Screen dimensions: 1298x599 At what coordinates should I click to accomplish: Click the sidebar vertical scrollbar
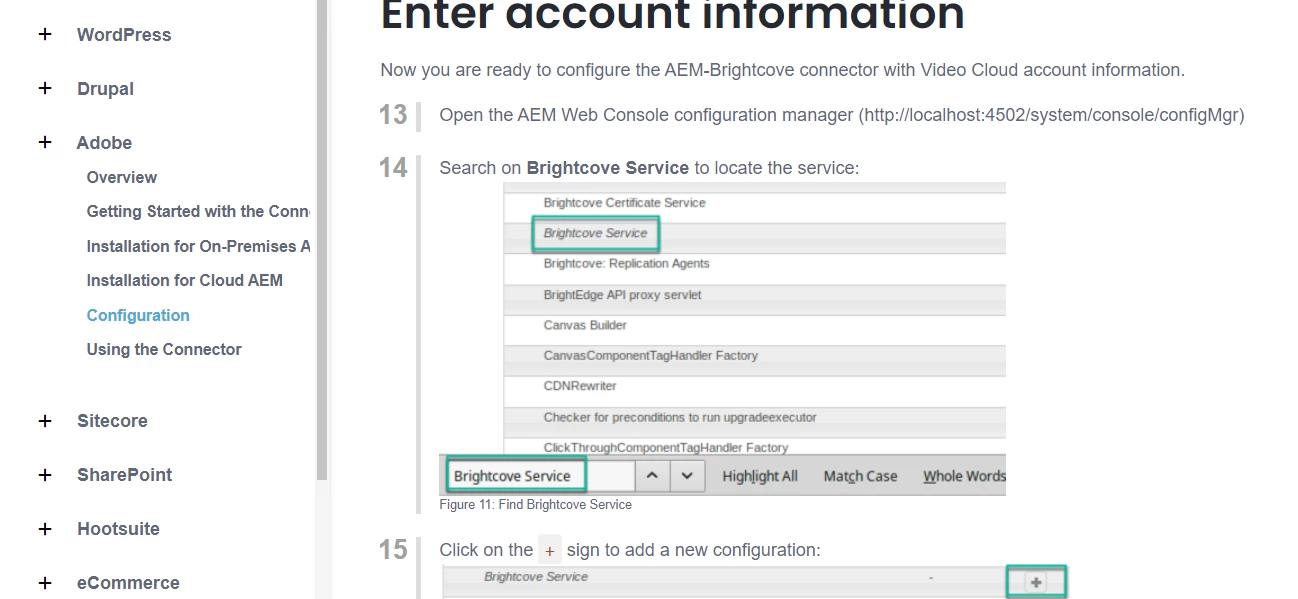(x=322, y=240)
